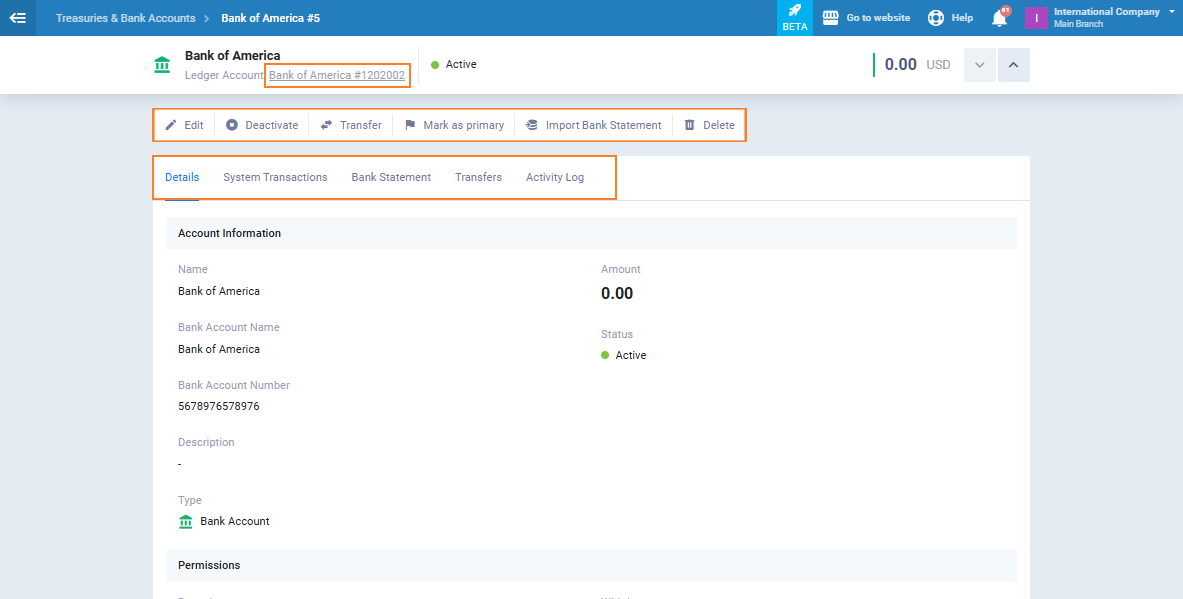Click the Permissions section header
This screenshot has height=599, width=1183.
pyautogui.click(x=592, y=565)
